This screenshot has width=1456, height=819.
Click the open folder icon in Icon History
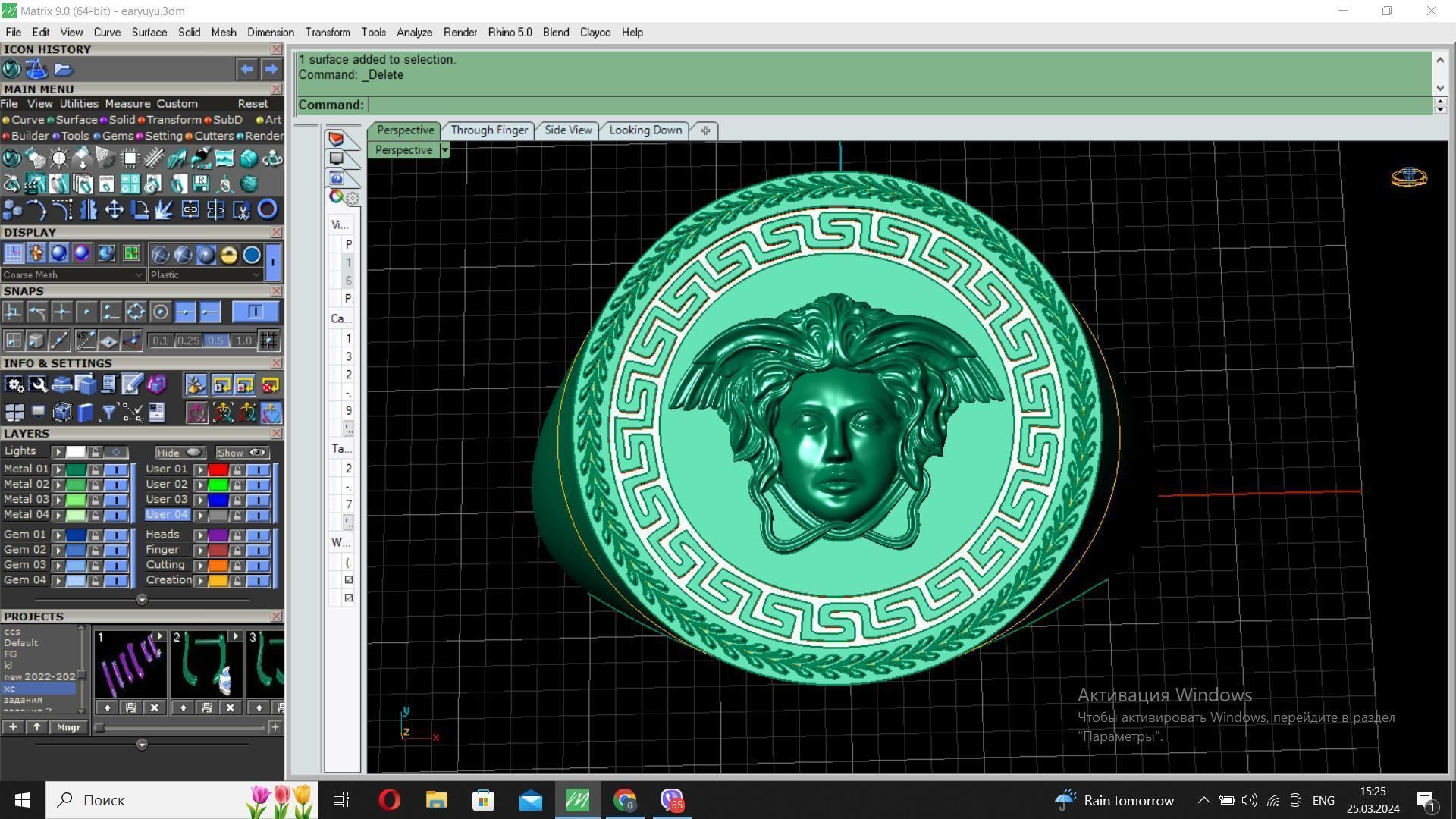coord(63,70)
